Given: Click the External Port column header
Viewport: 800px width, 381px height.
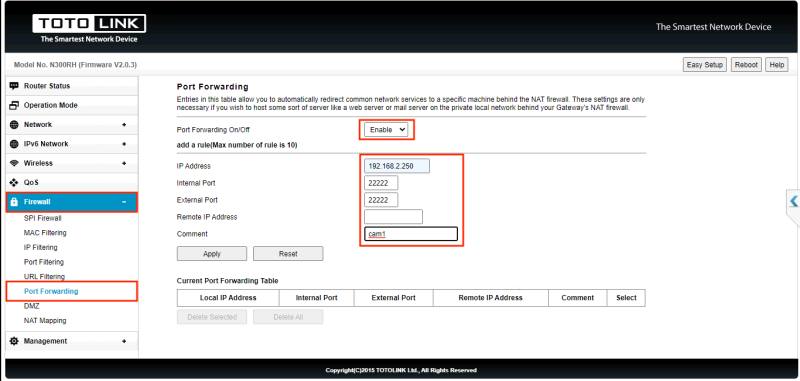Looking at the screenshot, I should (393, 298).
